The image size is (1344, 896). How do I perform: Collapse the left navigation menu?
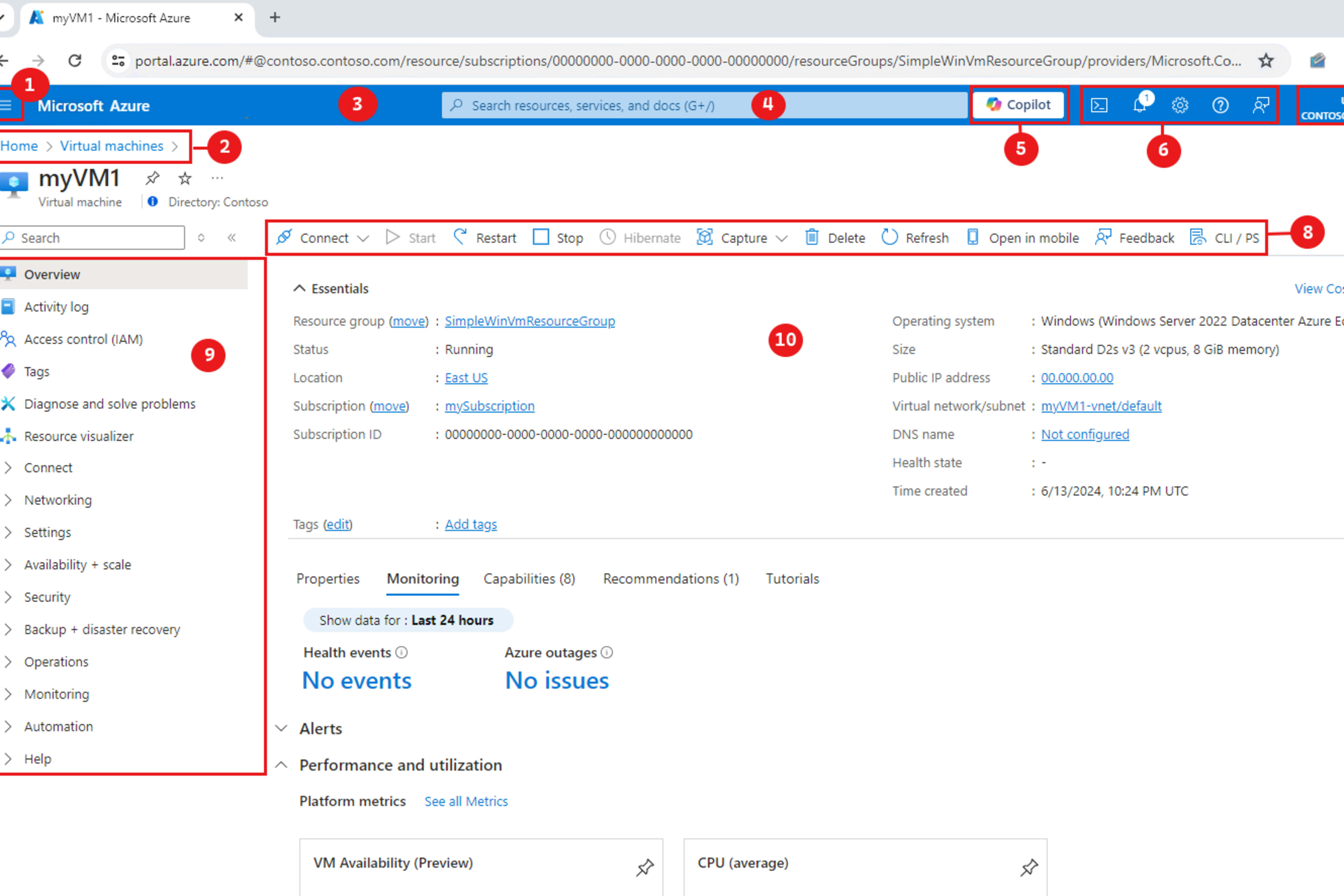point(231,238)
